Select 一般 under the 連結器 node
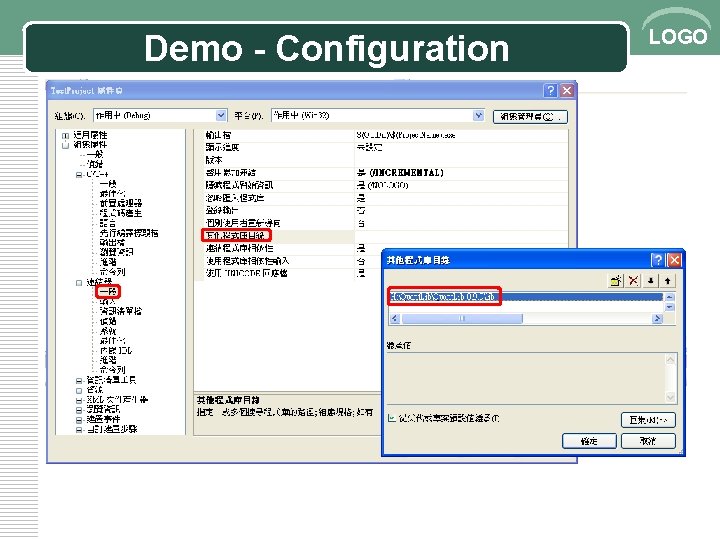 [x=108, y=291]
